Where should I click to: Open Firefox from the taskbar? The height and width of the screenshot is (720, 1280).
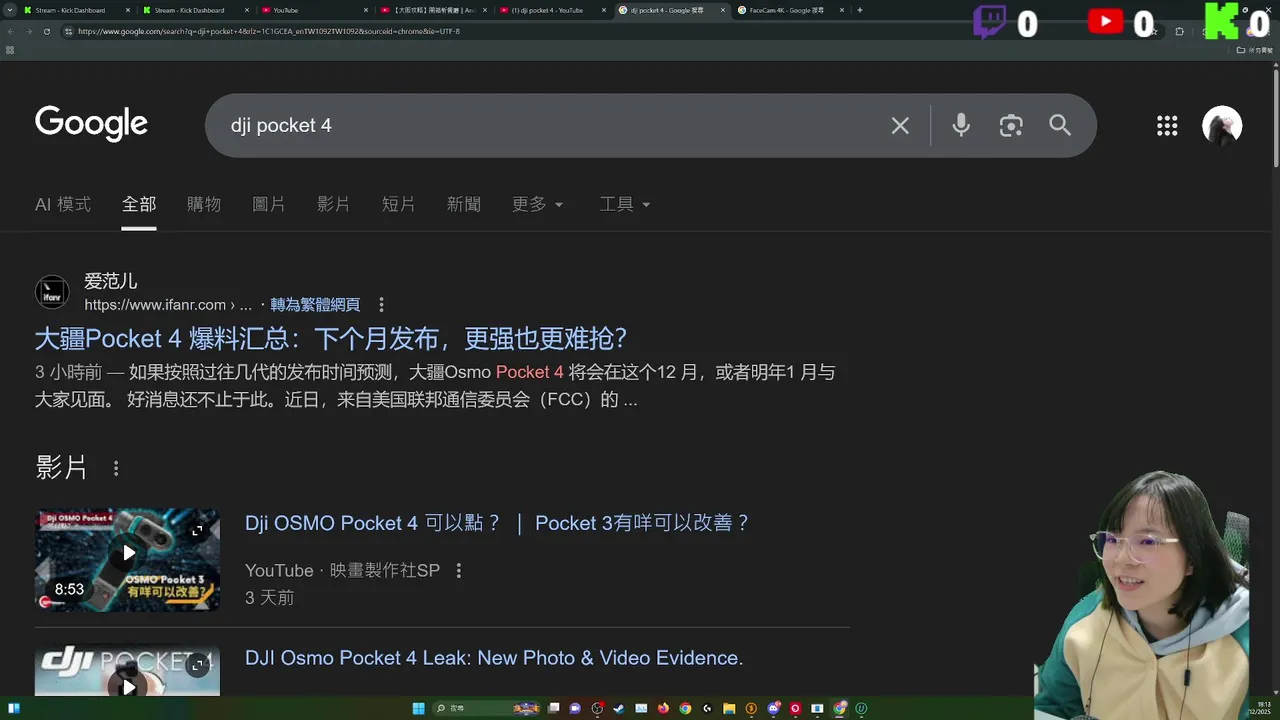click(663, 708)
